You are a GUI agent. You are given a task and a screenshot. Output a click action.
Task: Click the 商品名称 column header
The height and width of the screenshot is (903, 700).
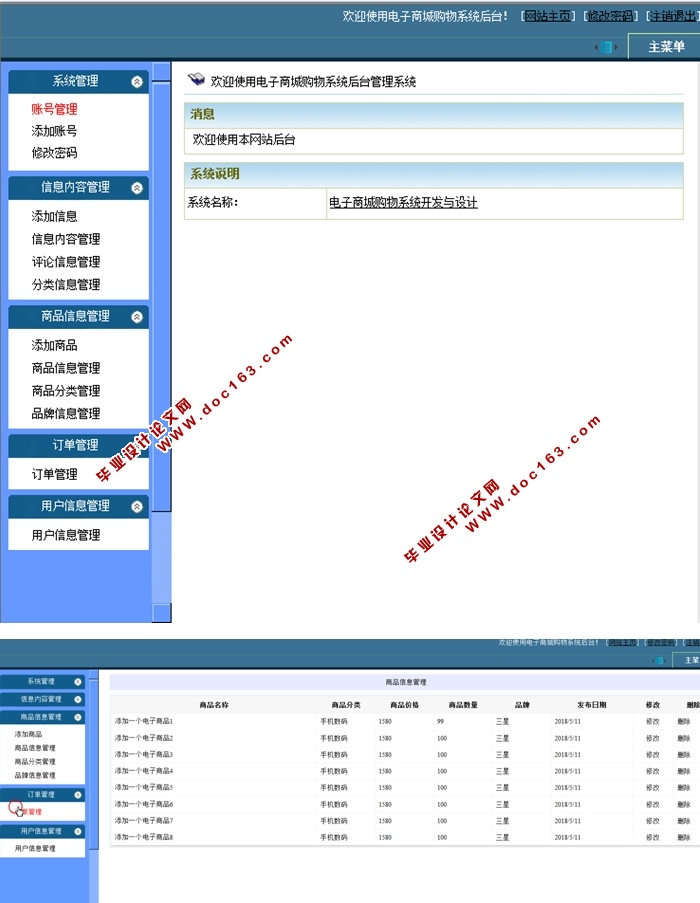[x=214, y=705]
